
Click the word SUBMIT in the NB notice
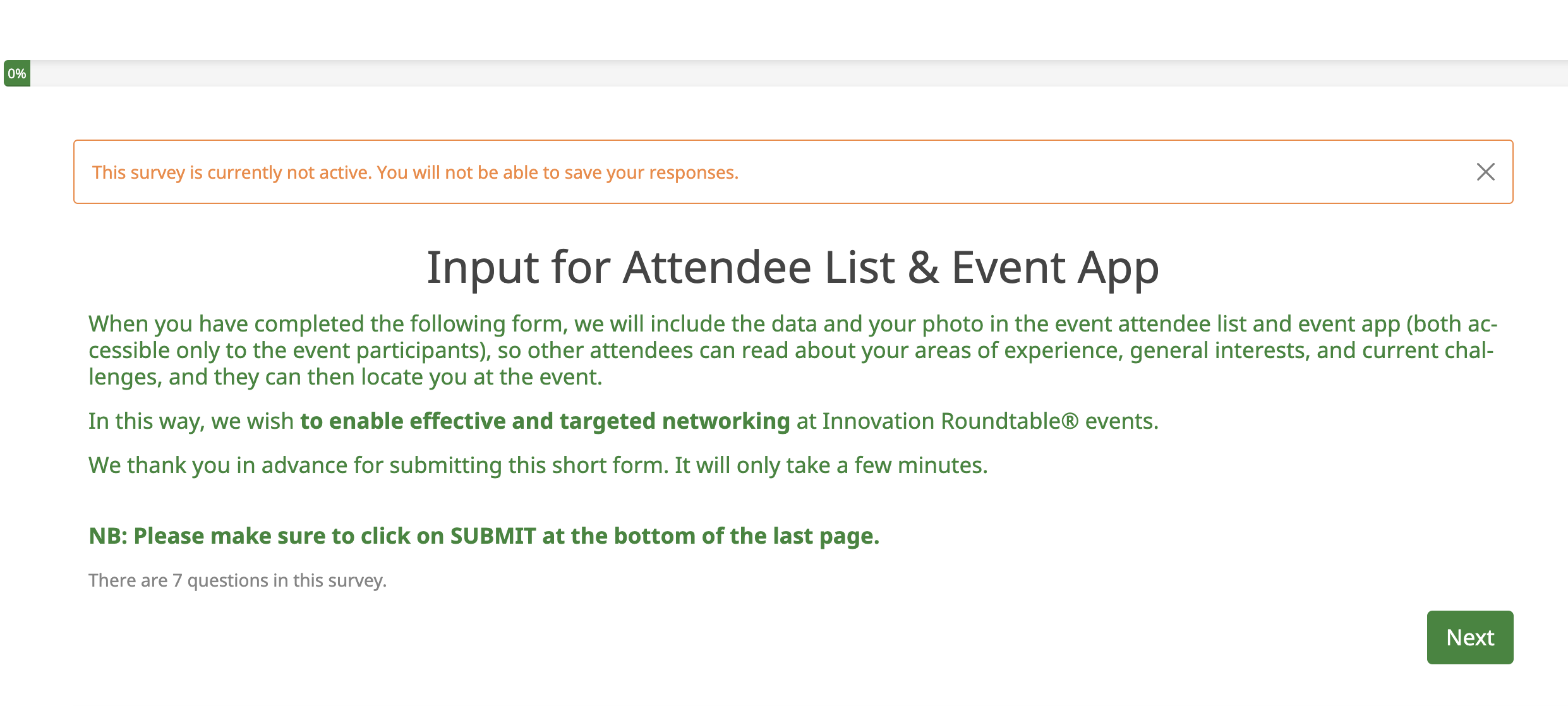(x=493, y=536)
